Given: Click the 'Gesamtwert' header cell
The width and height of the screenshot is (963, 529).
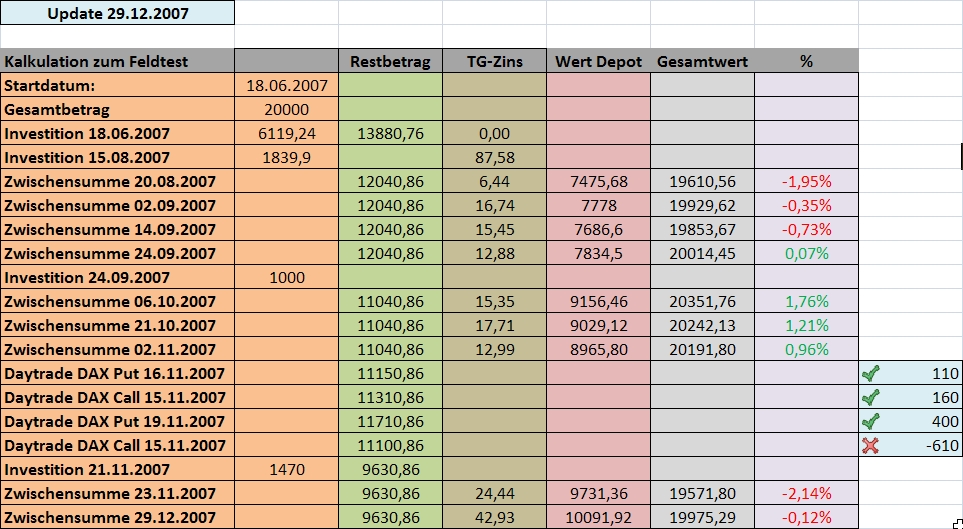Looking at the screenshot, I should pos(703,61).
